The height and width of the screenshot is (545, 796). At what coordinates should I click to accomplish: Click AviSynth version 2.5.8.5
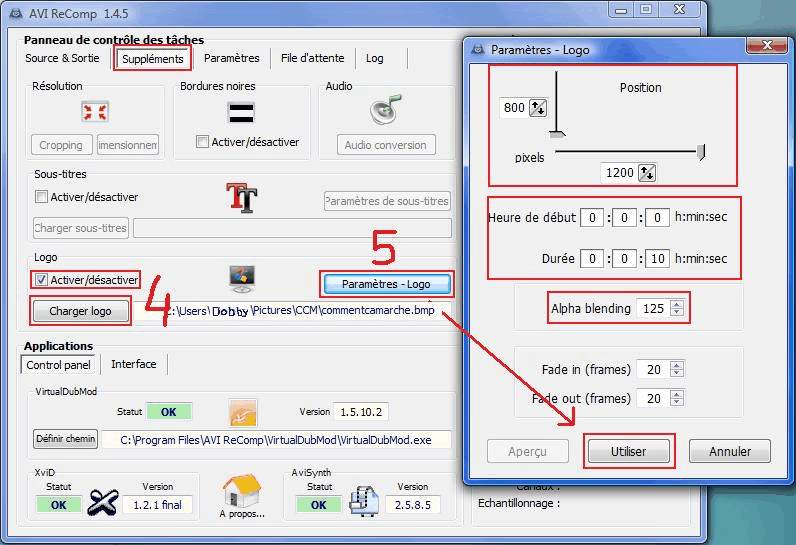pos(413,505)
